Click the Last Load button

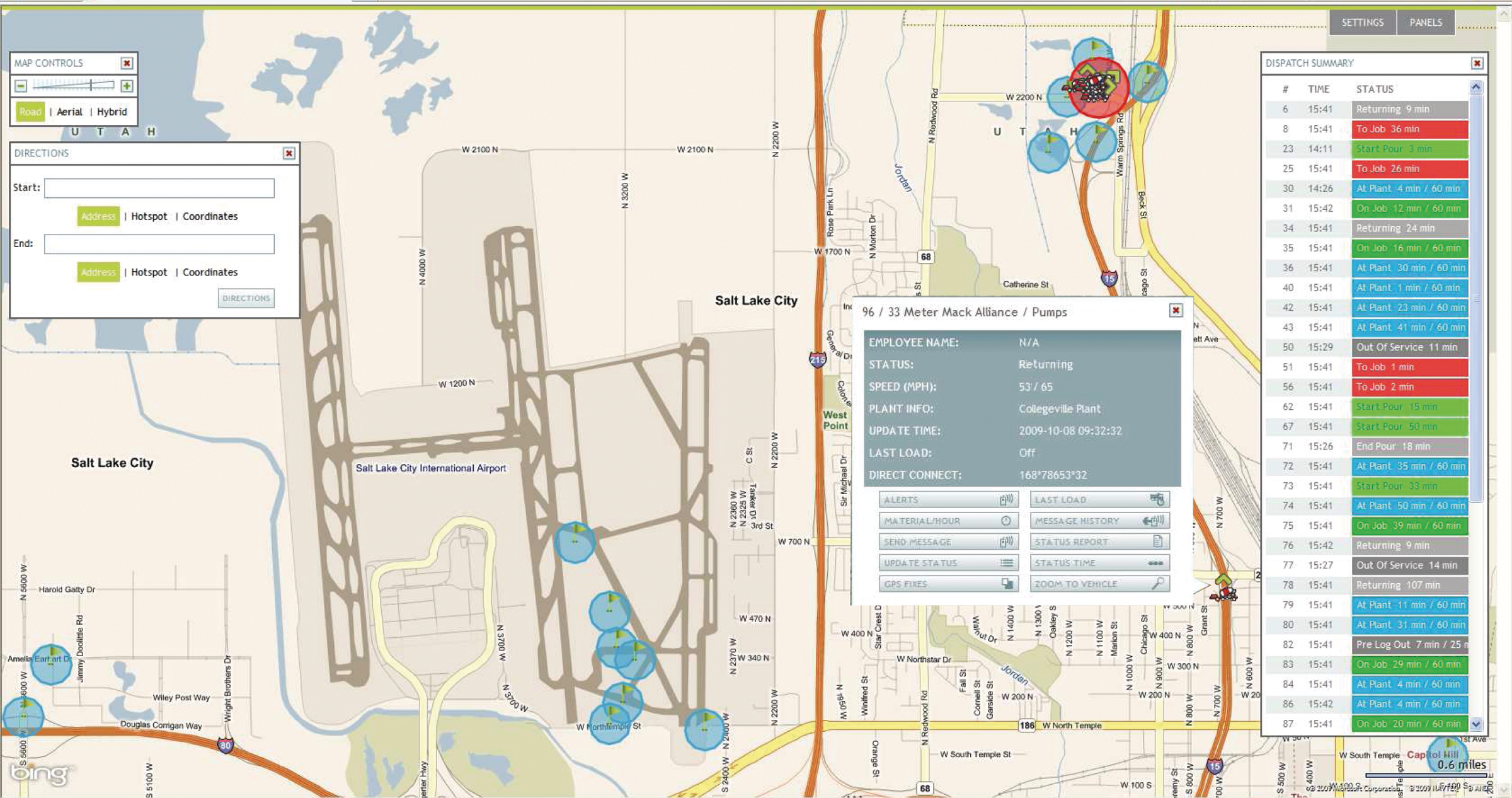pyautogui.click(x=1100, y=500)
